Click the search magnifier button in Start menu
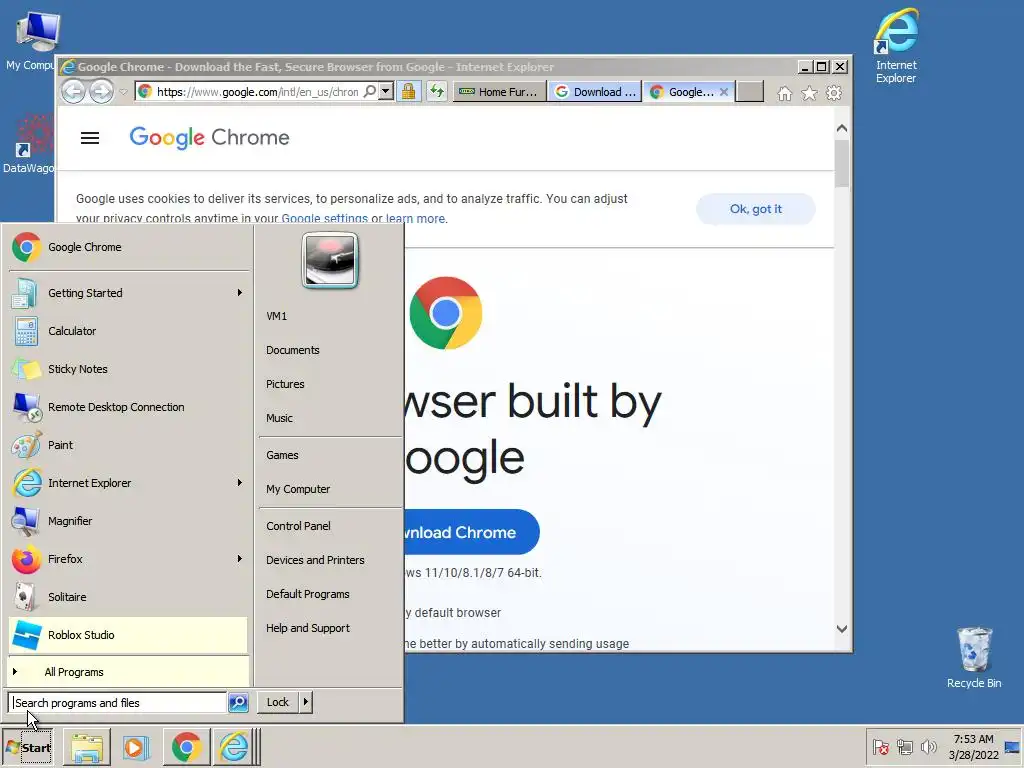Screen dimensions: 1024x768 pos(238,703)
